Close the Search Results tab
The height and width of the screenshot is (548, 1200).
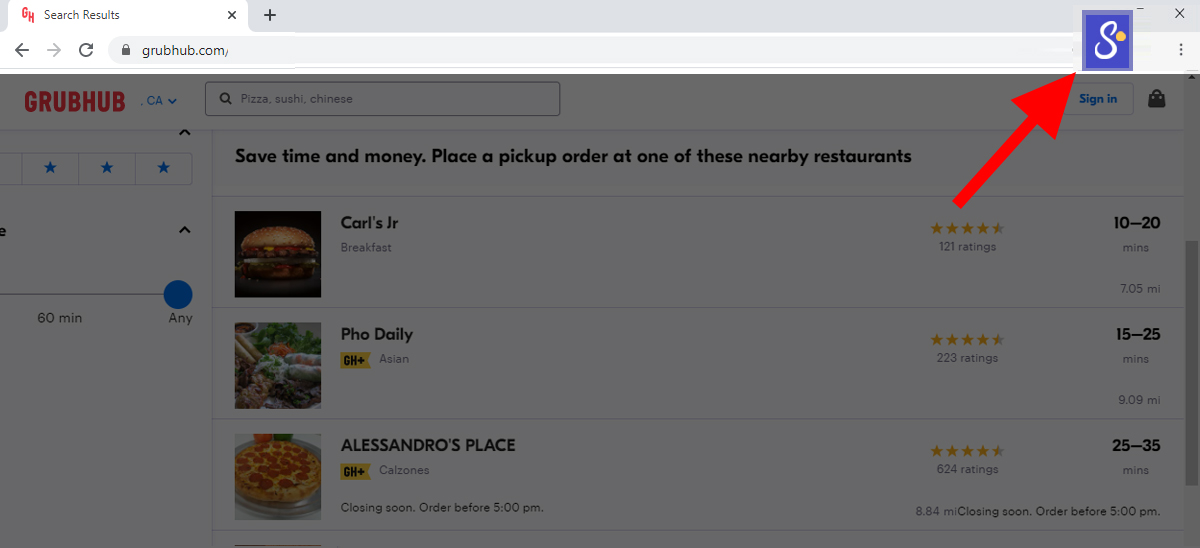(x=232, y=15)
